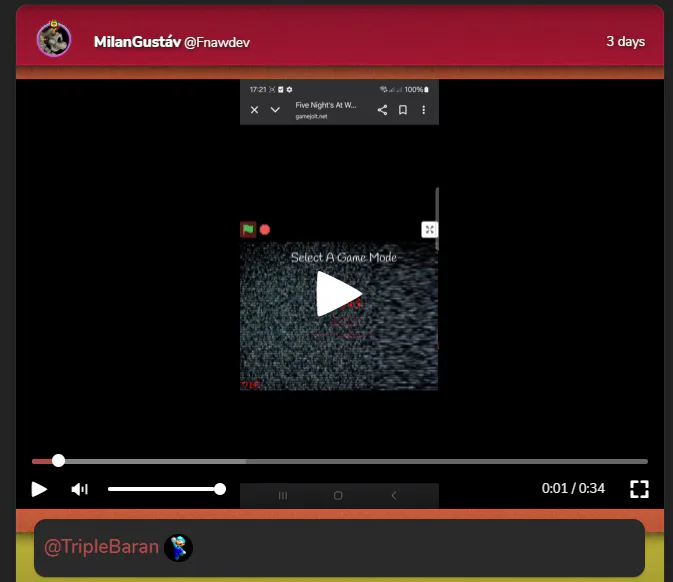Click the X close icon in phone browser
This screenshot has height=582, width=673.
[255, 110]
